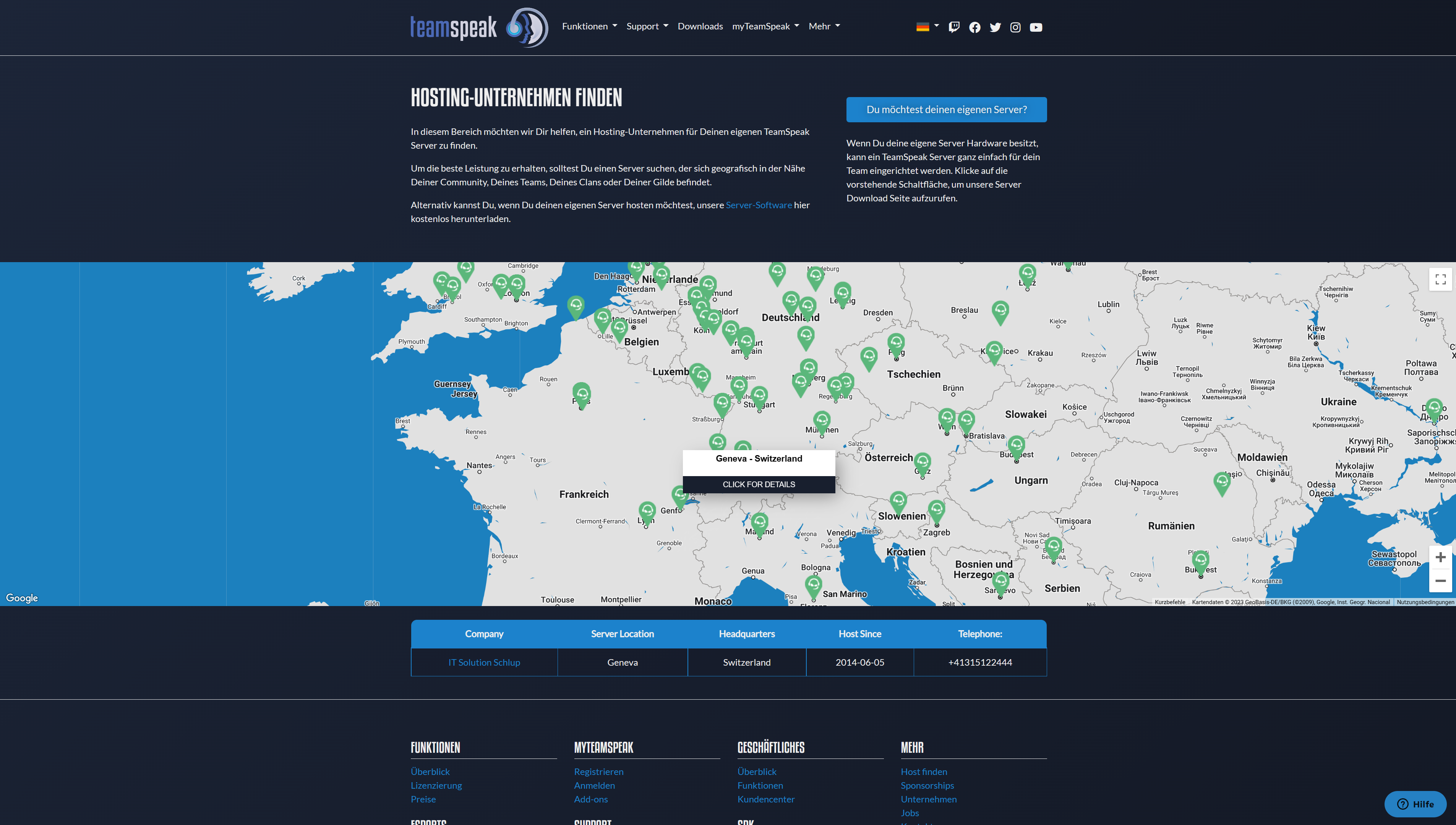
Task: Go to Downloads in the navigation bar
Action: tap(700, 26)
